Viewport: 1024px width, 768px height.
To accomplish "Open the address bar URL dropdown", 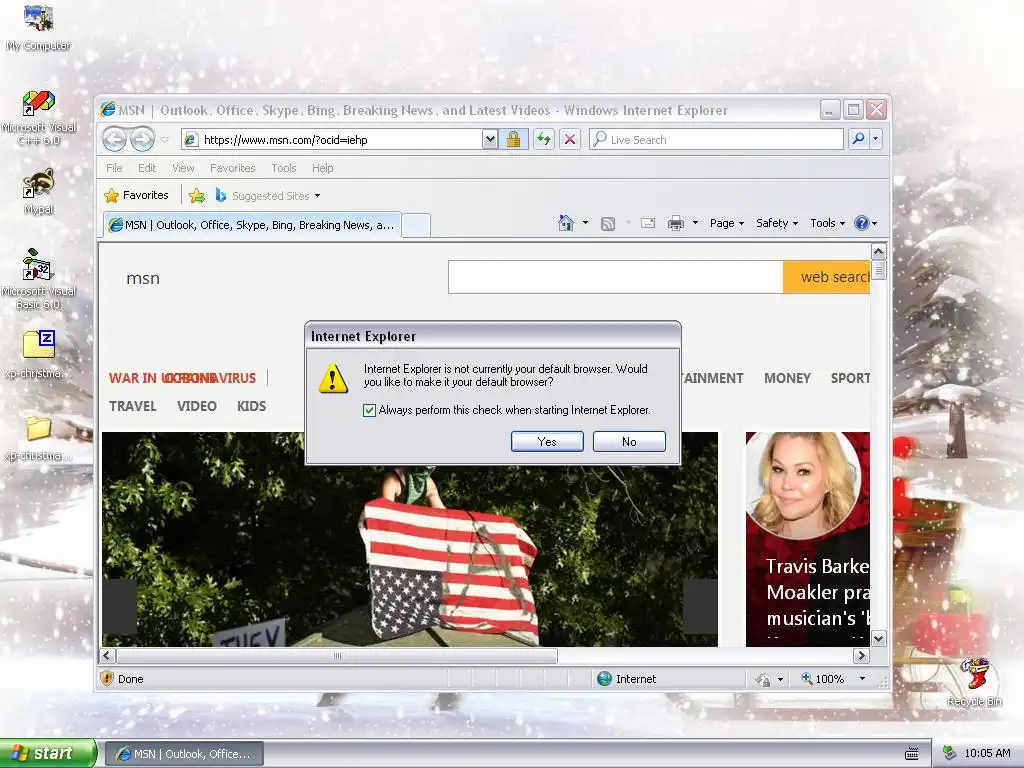I will click(490, 139).
